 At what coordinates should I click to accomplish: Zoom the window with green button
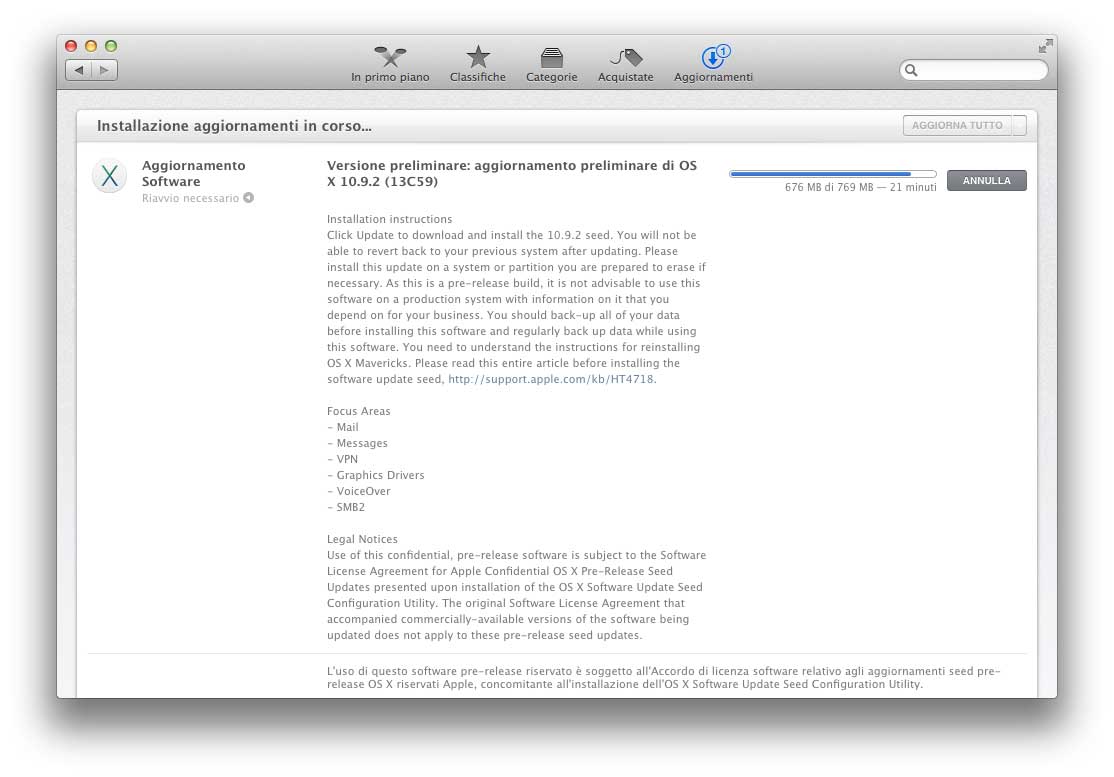coord(110,46)
